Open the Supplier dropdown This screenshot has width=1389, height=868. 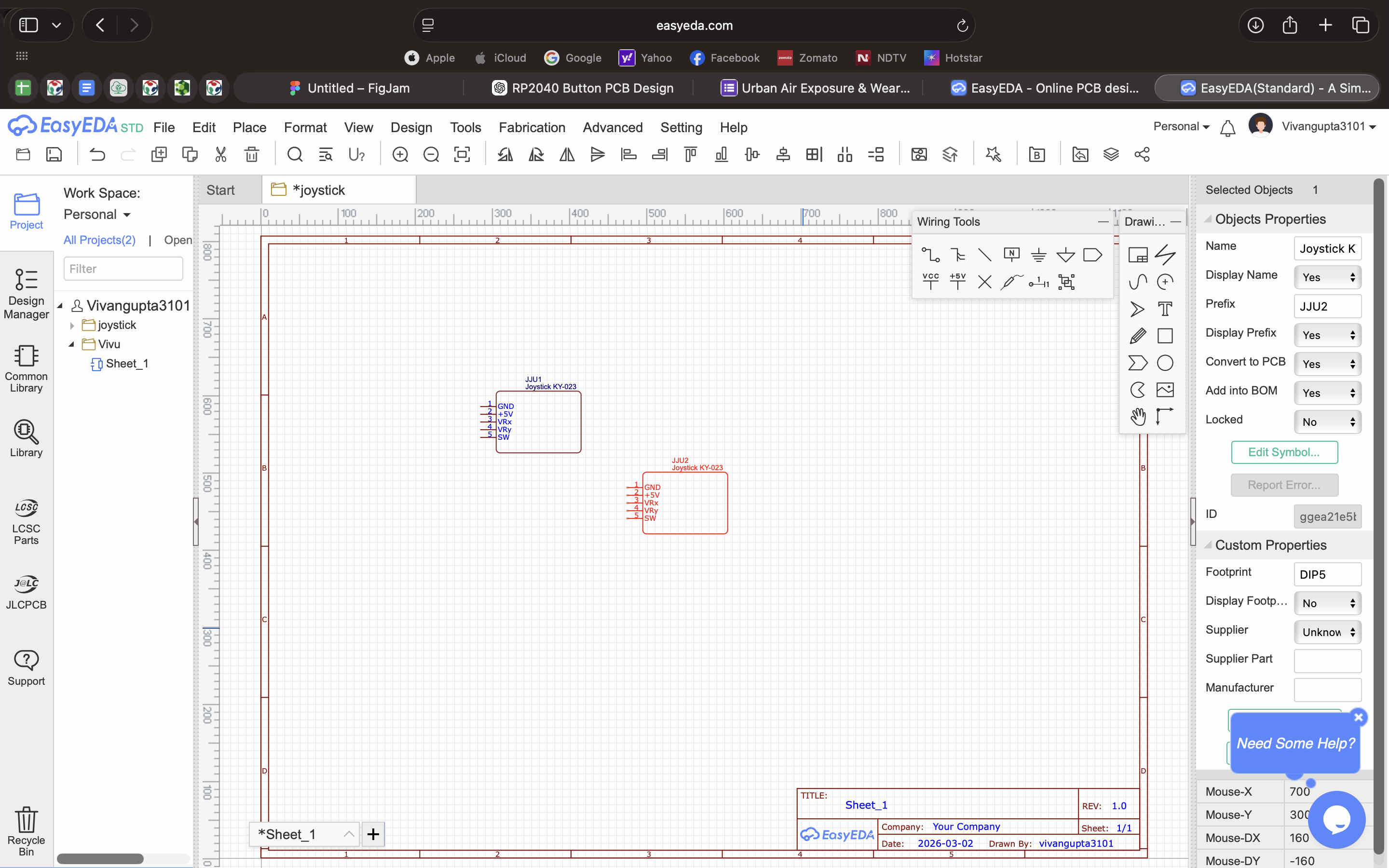[x=1327, y=632]
